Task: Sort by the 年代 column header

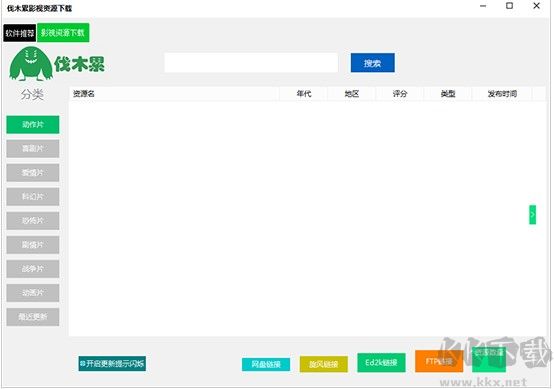Action: 304,94
